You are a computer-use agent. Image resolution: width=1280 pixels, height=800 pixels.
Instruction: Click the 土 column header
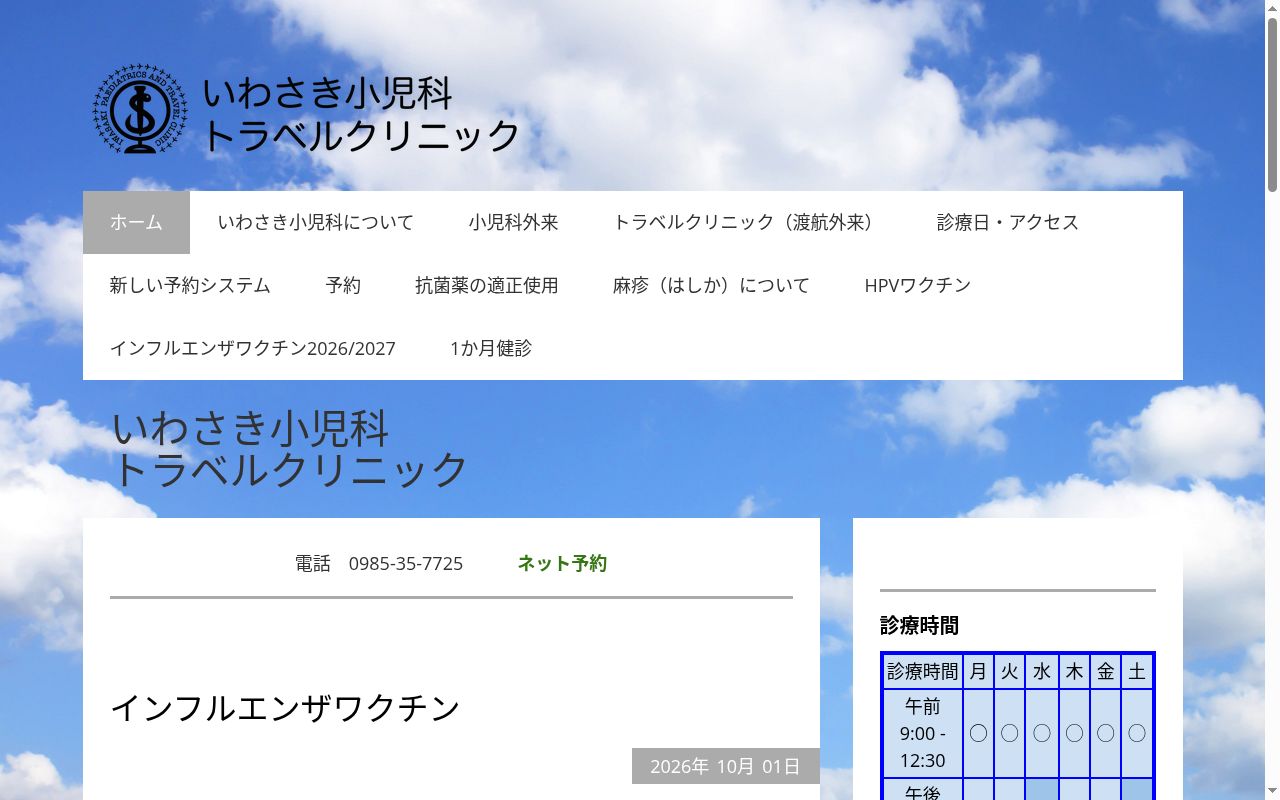tap(1137, 672)
